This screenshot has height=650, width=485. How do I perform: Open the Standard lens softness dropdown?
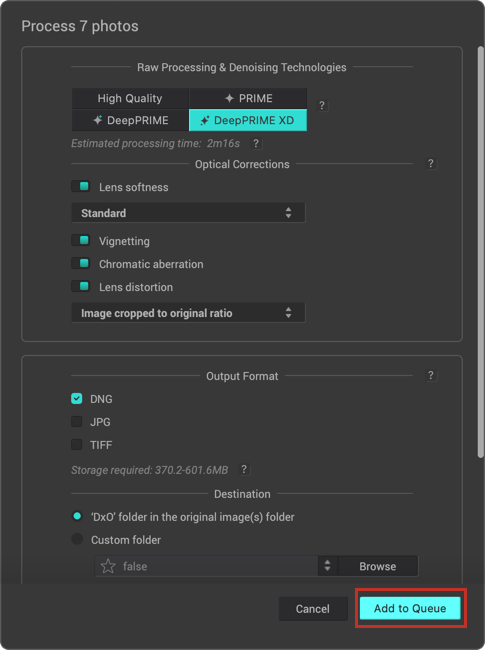tap(189, 213)
